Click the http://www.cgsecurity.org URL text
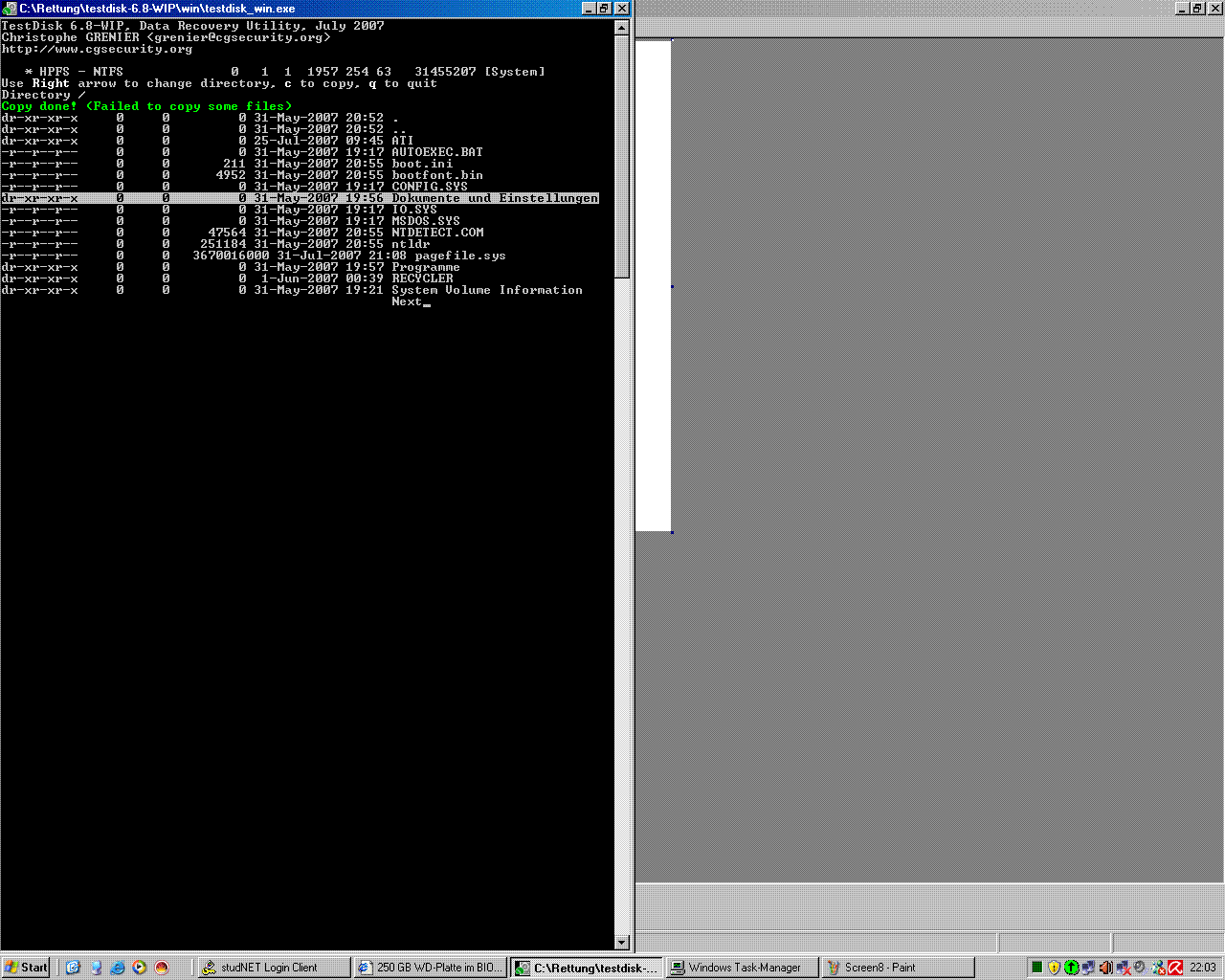 coord(97,49)
